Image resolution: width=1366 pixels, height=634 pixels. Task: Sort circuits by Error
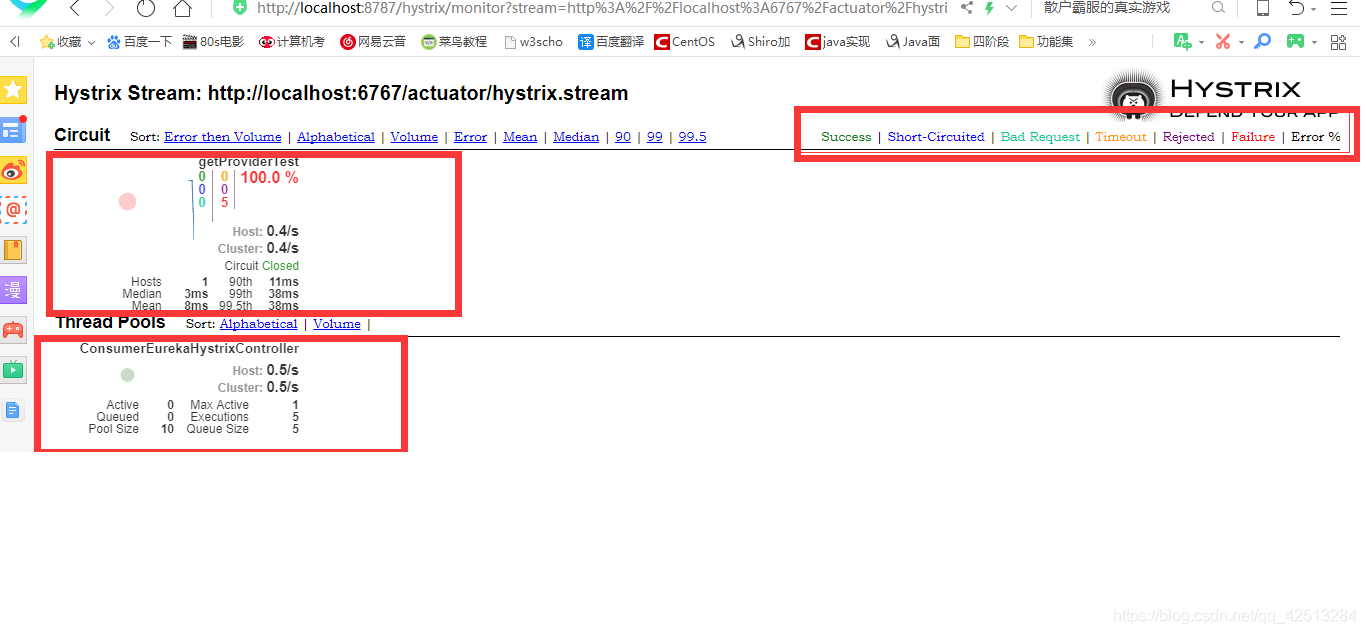470,137
